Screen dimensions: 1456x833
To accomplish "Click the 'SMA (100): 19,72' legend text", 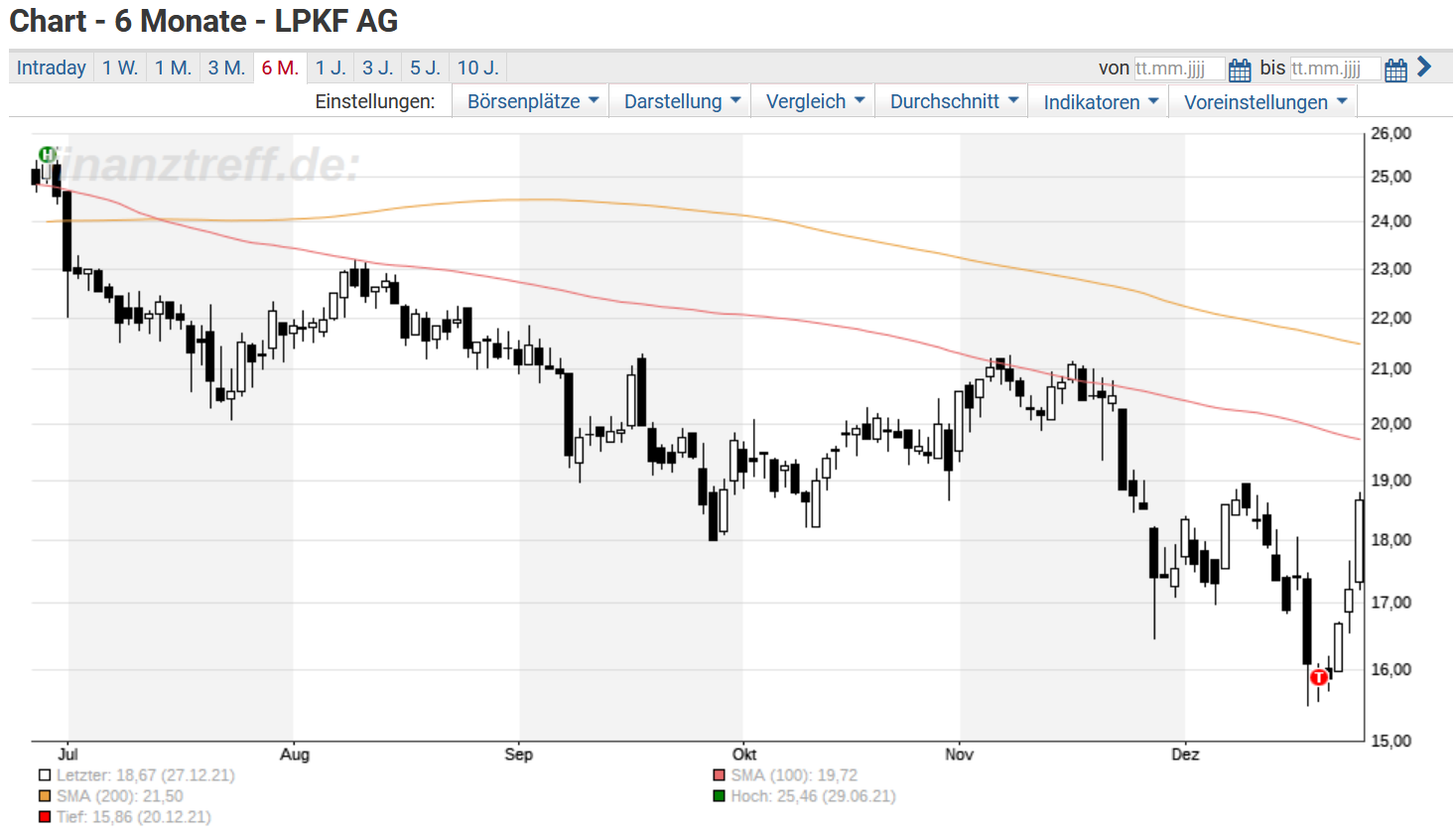I will (x=794, y=775).
